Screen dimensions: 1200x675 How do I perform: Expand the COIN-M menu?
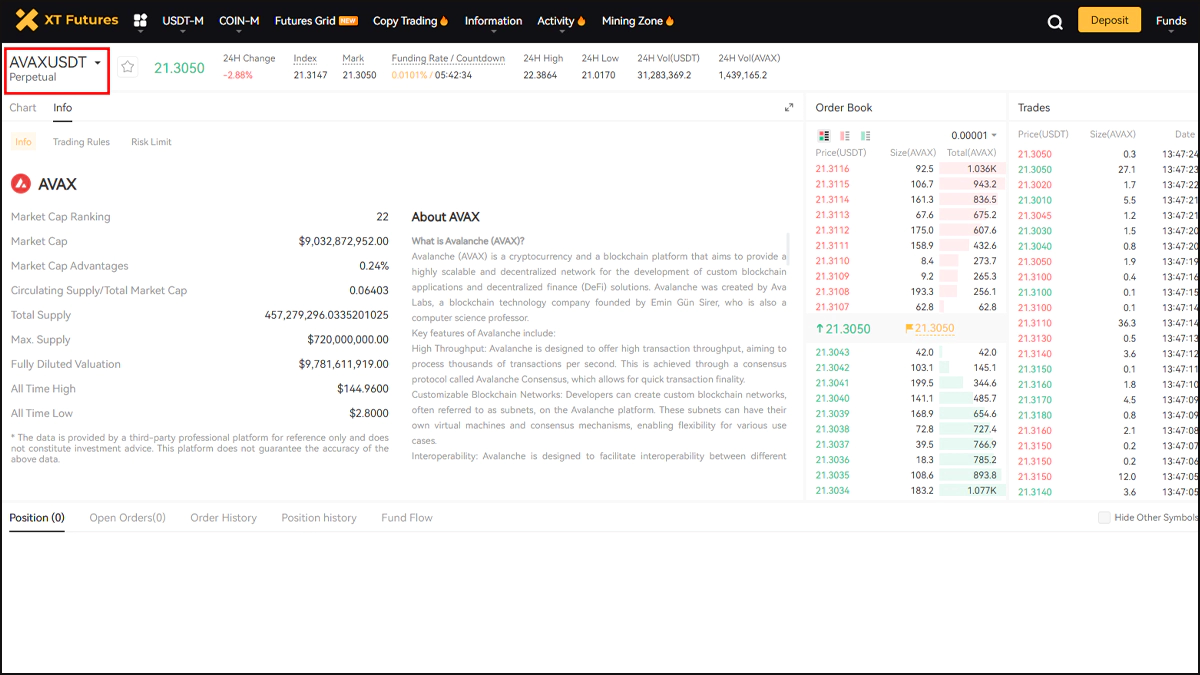click(x=239, y=21)
